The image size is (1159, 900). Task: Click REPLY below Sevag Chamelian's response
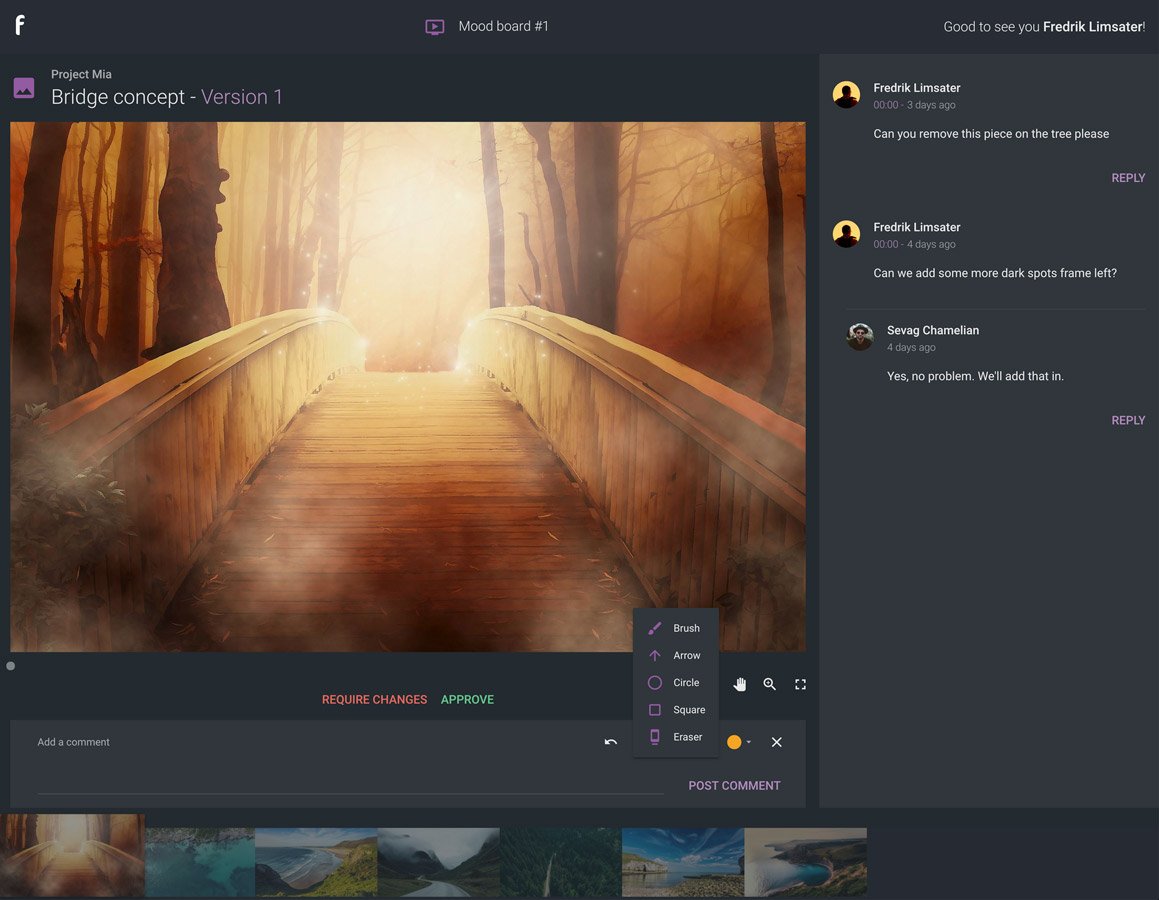click(x=1128, y=420)
